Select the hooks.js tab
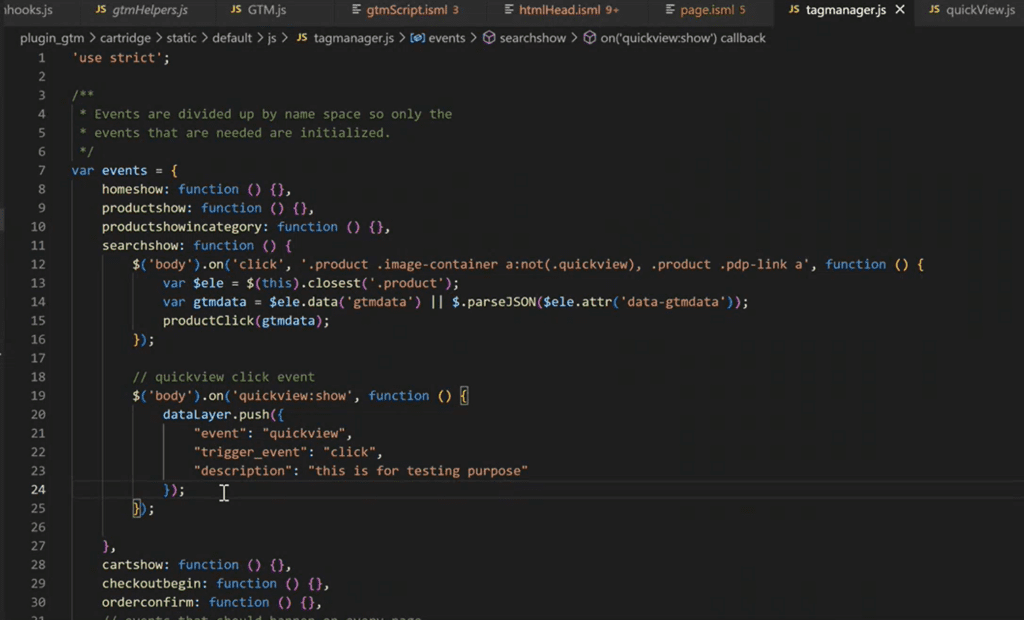The width and height of the screenshot is (1024, 620). 30,10
